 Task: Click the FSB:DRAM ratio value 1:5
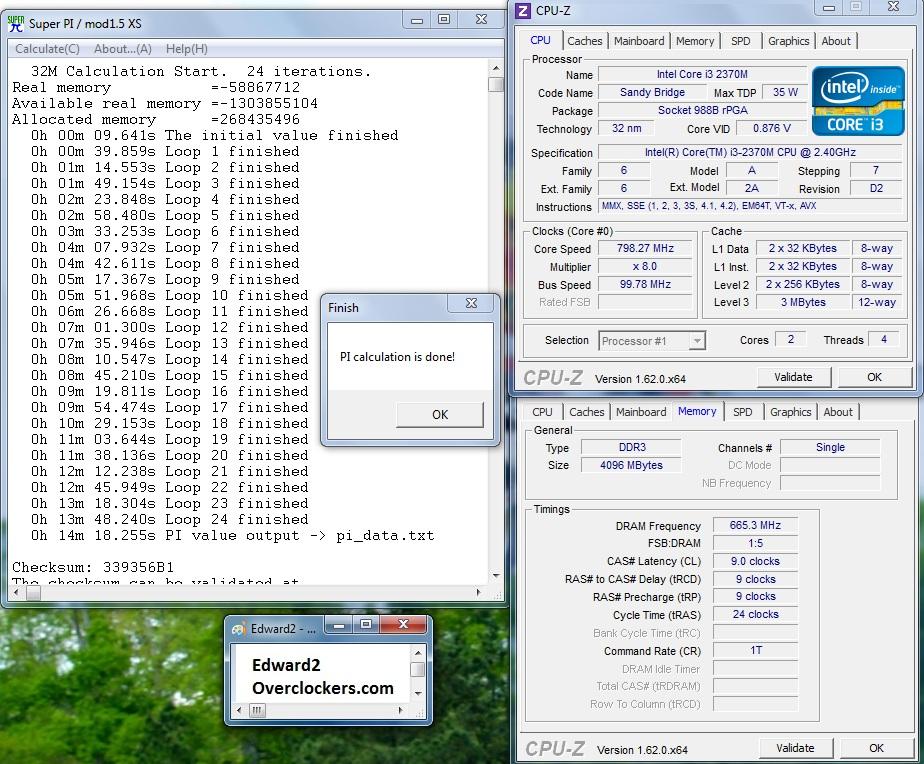[755, 543]
